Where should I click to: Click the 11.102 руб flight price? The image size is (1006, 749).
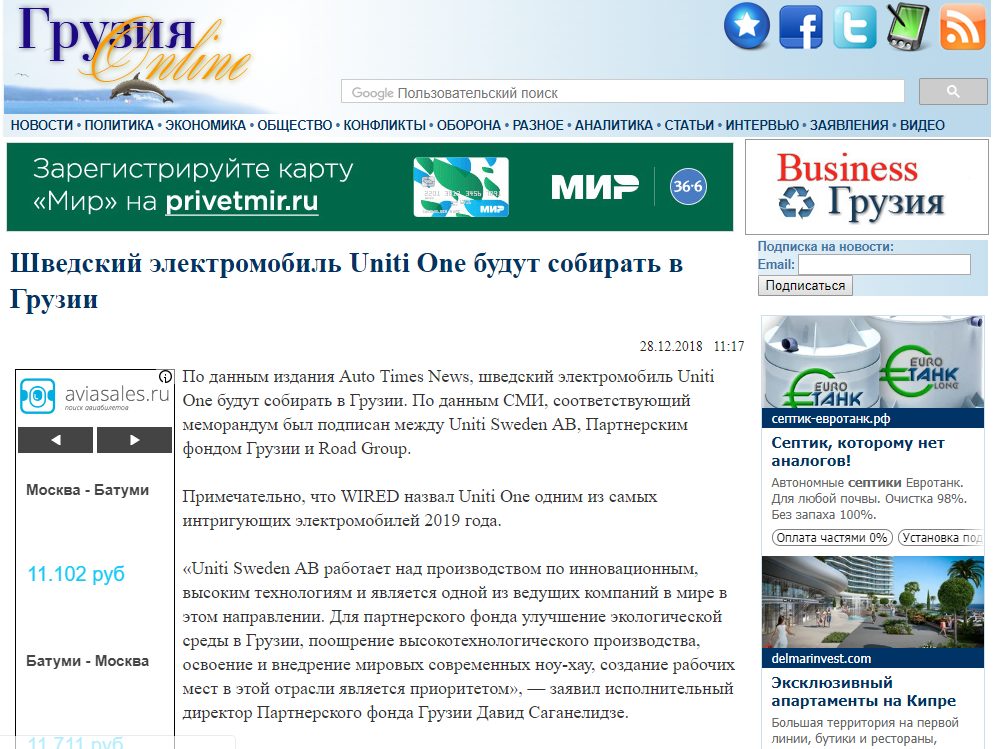76,574
